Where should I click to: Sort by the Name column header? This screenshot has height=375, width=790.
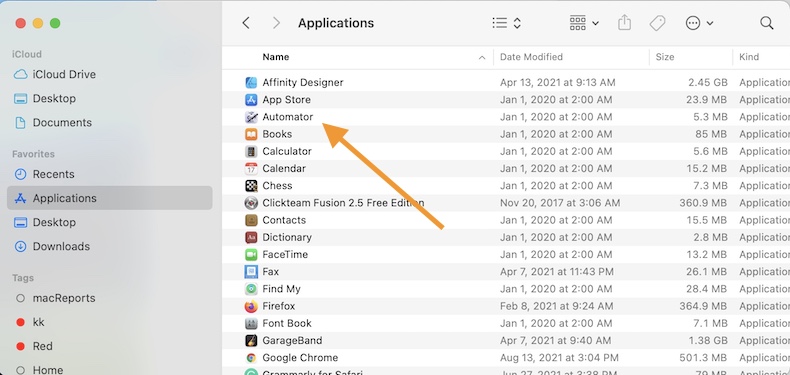pyautogui.click(x=276, y=57)
